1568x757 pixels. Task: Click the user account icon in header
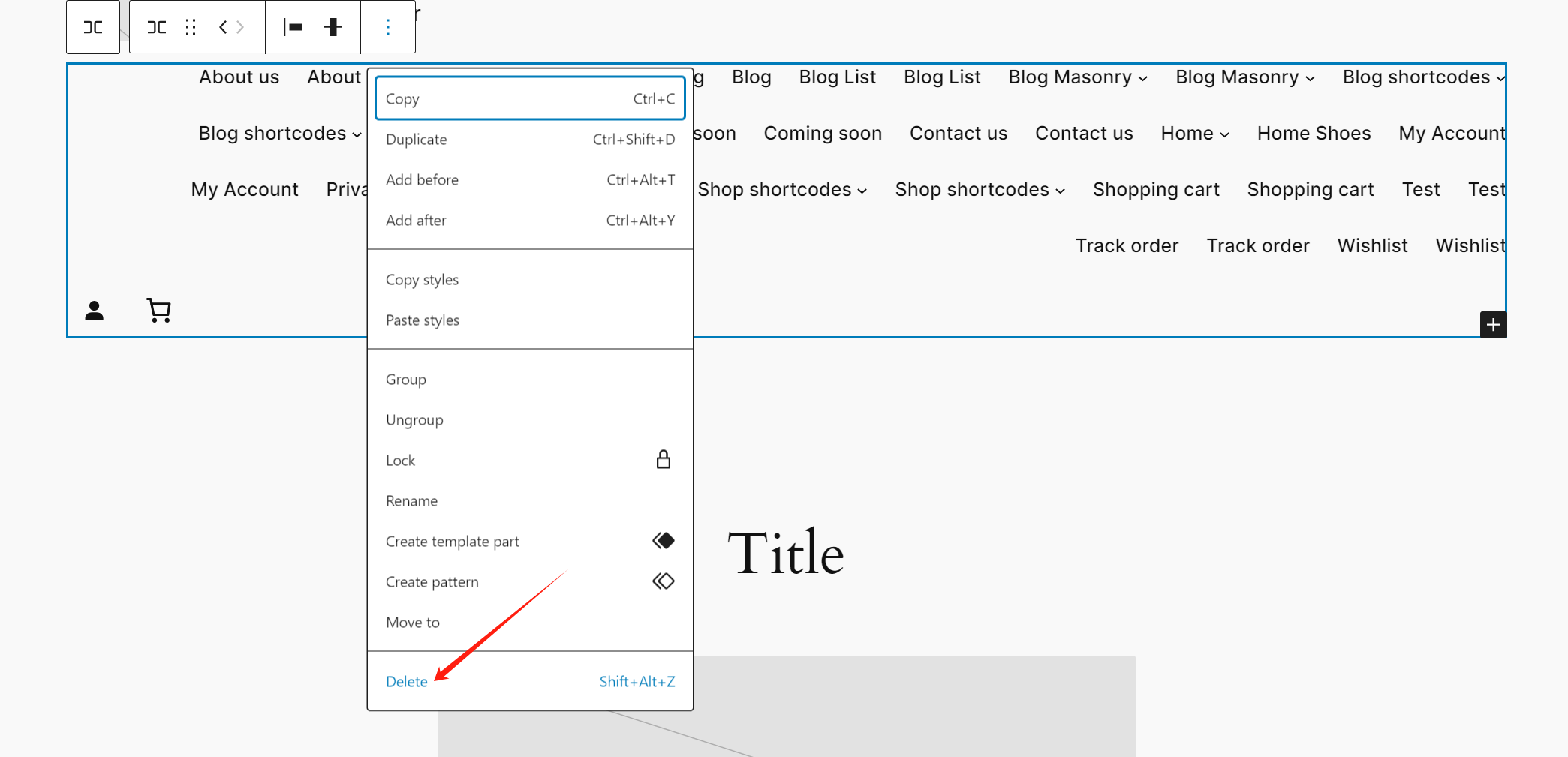point(95,310)
